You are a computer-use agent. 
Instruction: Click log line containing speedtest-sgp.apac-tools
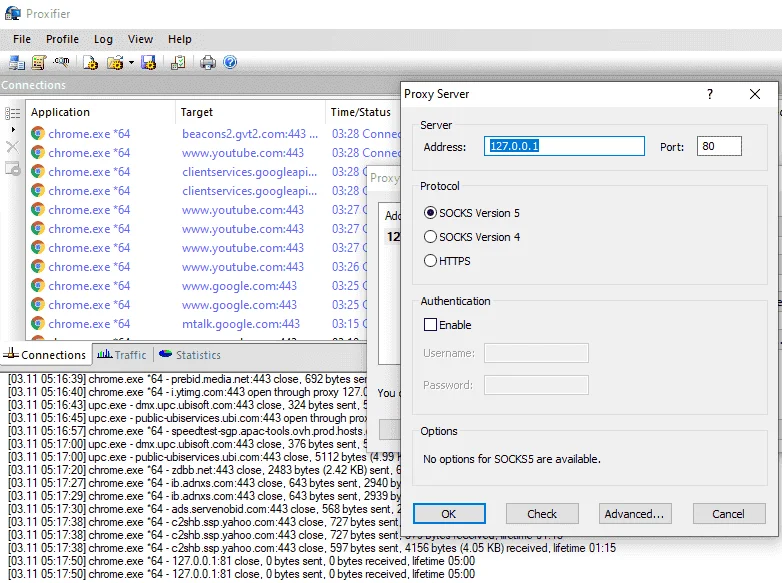[x=188, y=431]
